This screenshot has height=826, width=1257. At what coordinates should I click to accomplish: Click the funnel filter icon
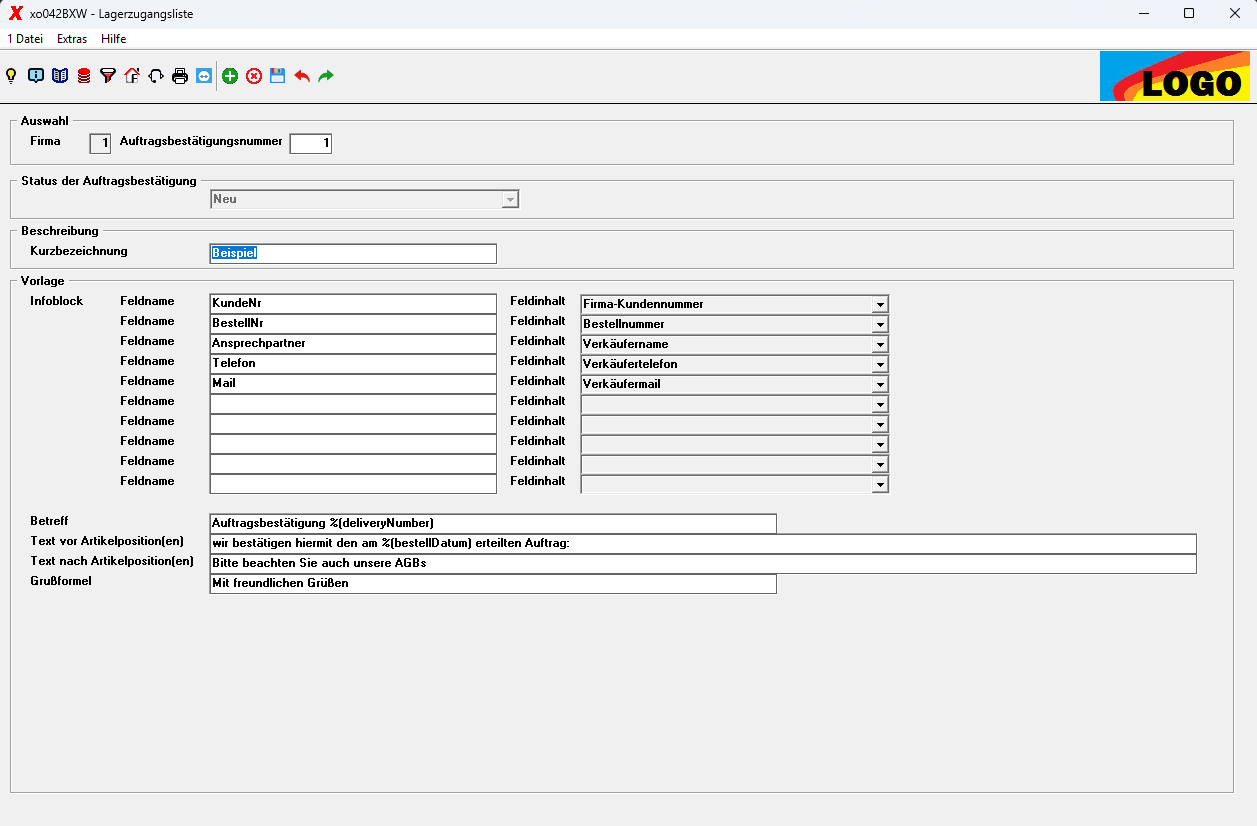pos(108,76)
